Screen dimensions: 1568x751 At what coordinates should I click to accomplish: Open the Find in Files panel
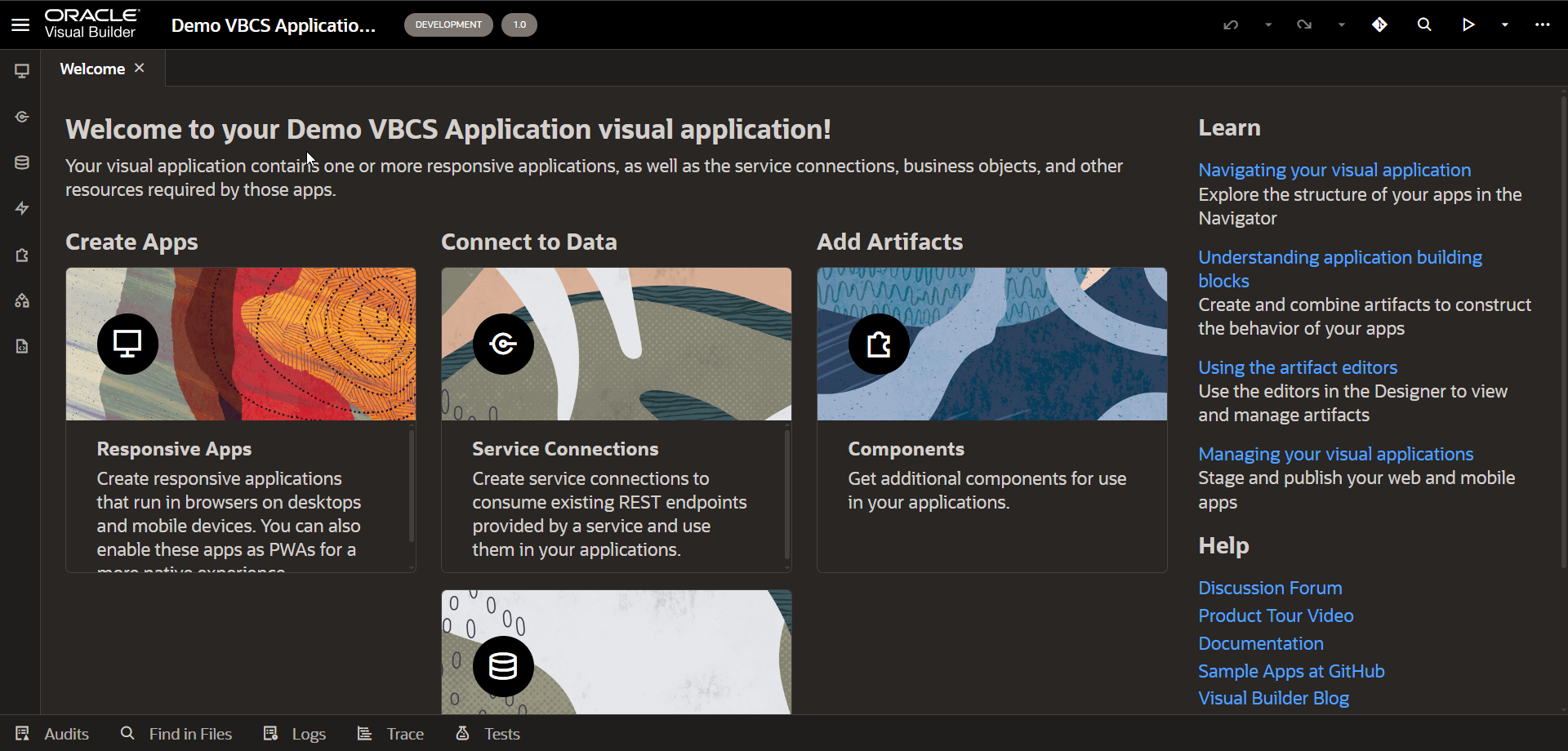pyautogui.click(x=176, y=734)
